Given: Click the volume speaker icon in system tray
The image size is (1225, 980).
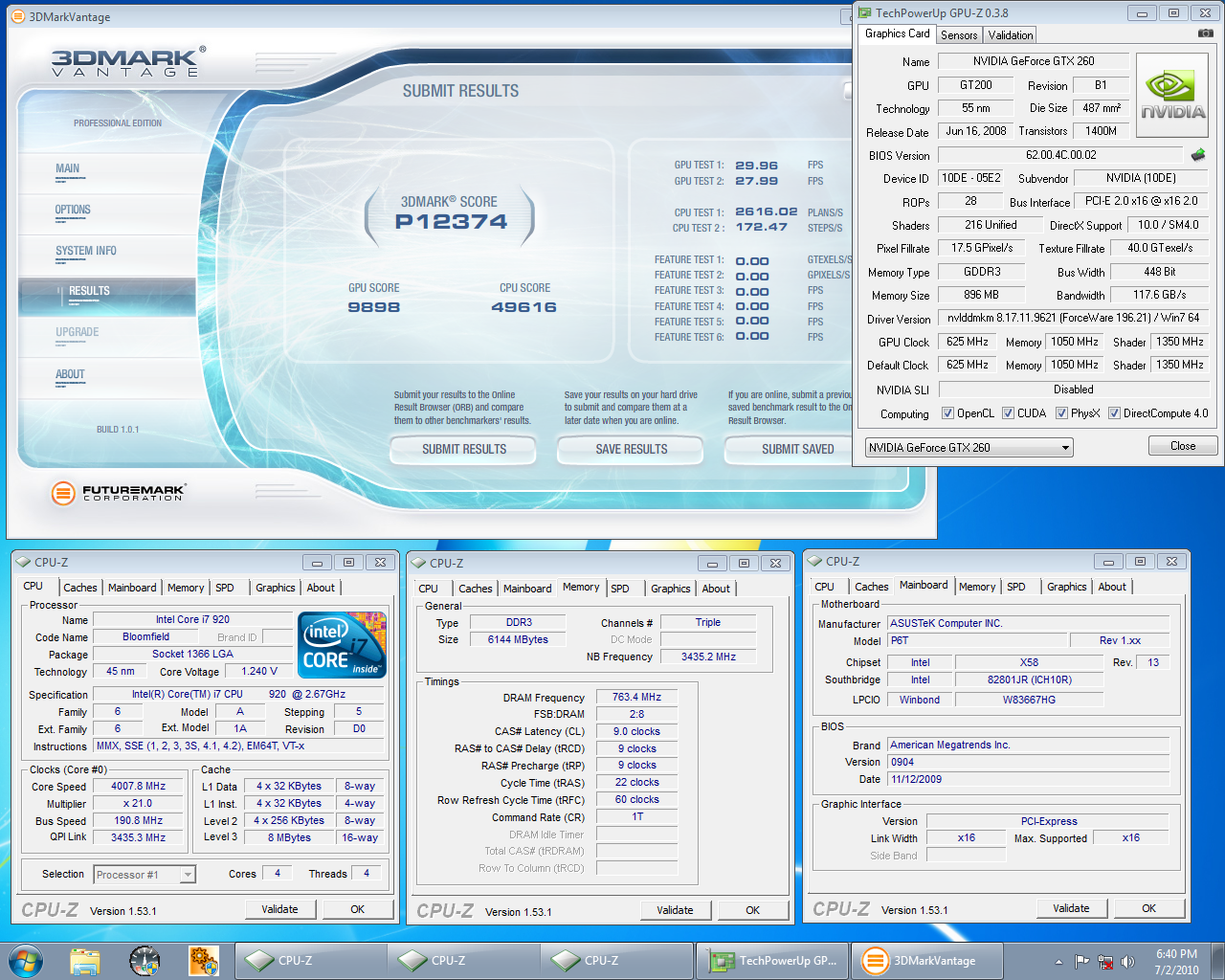Looking at the screenshot, I should click(1127, 961).
